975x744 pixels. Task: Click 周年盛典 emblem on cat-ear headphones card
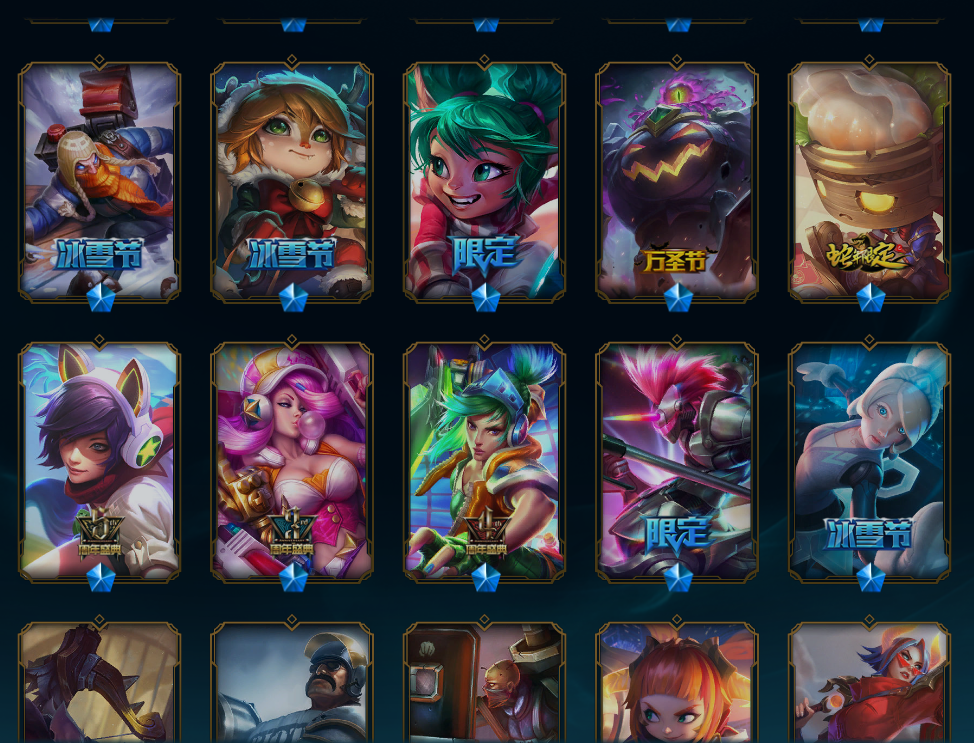tap(100, 533)
